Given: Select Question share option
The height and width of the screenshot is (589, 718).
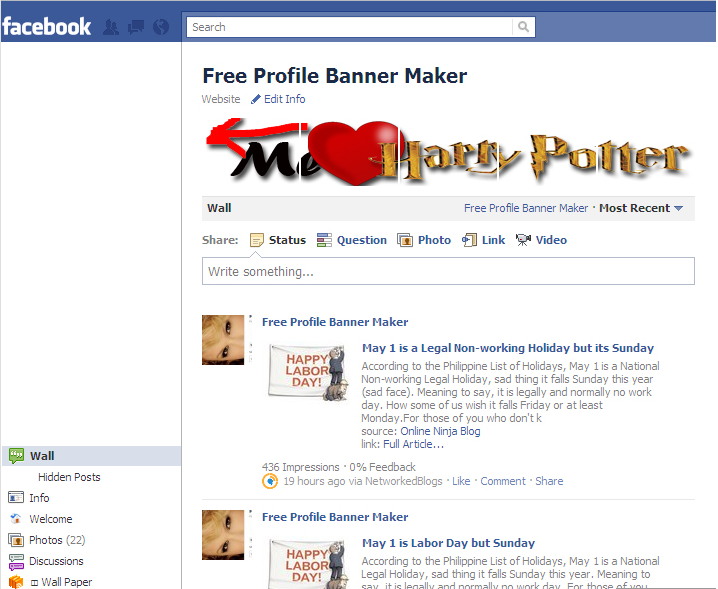Looking at the screenshot, I should point(362,240).
